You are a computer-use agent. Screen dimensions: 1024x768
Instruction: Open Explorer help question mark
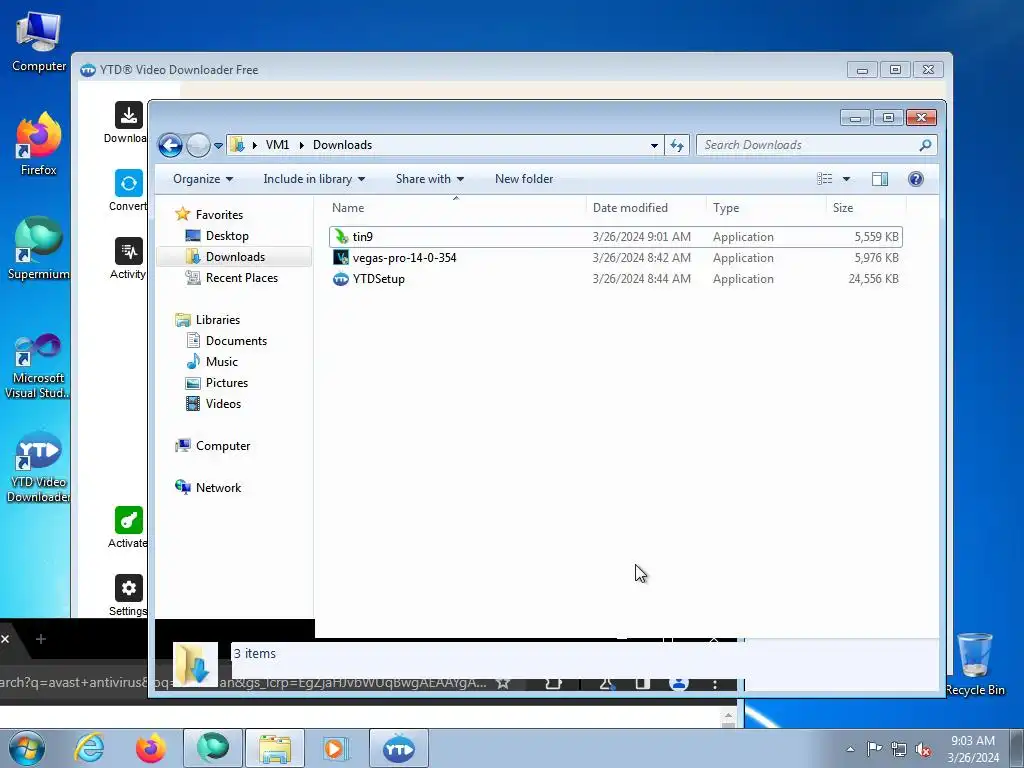[916, 179]
